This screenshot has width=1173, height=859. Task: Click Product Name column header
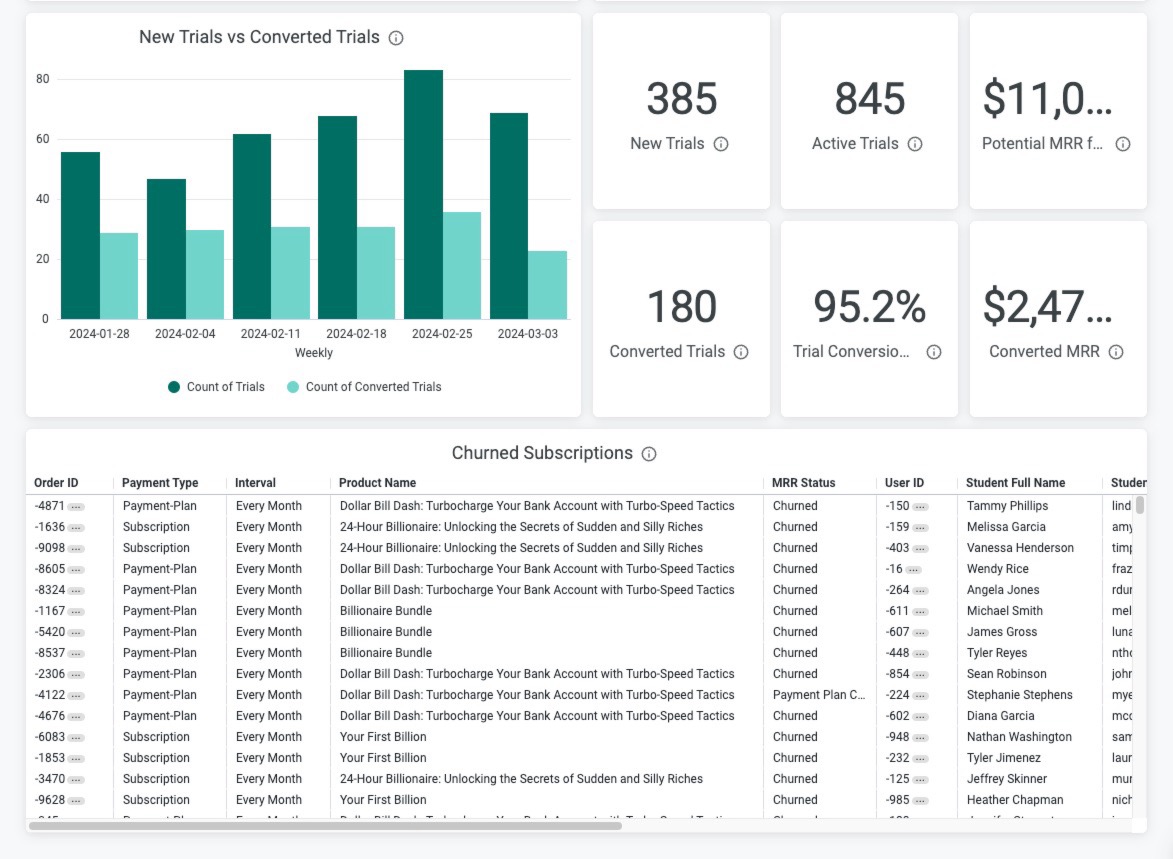[x=377, y=483]
